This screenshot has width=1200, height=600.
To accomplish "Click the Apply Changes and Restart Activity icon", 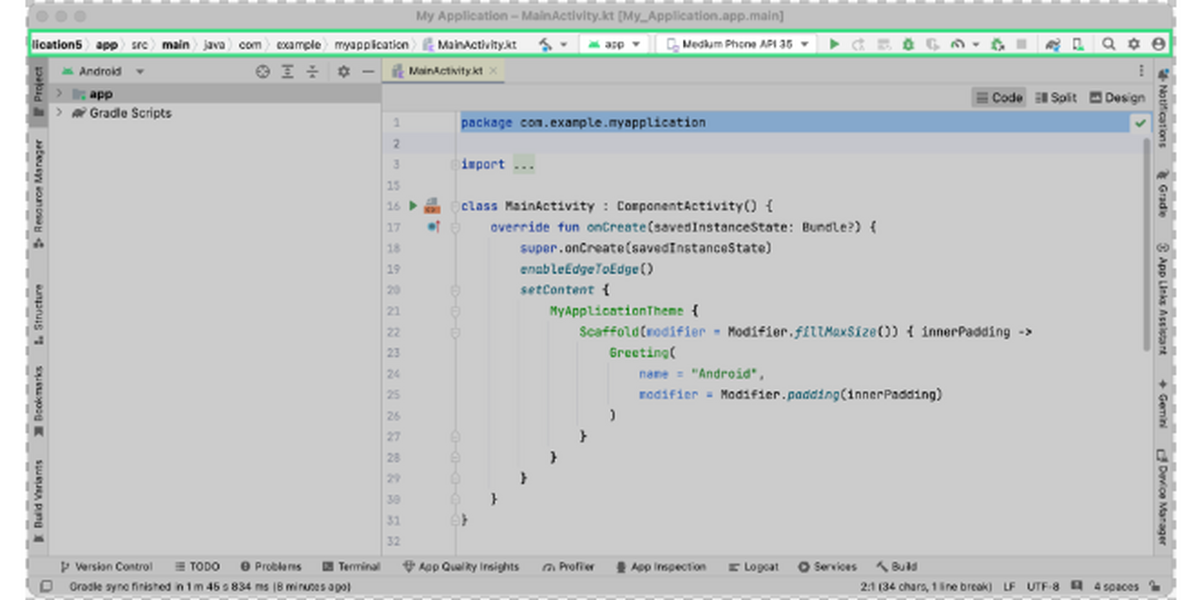I will 859,45.
